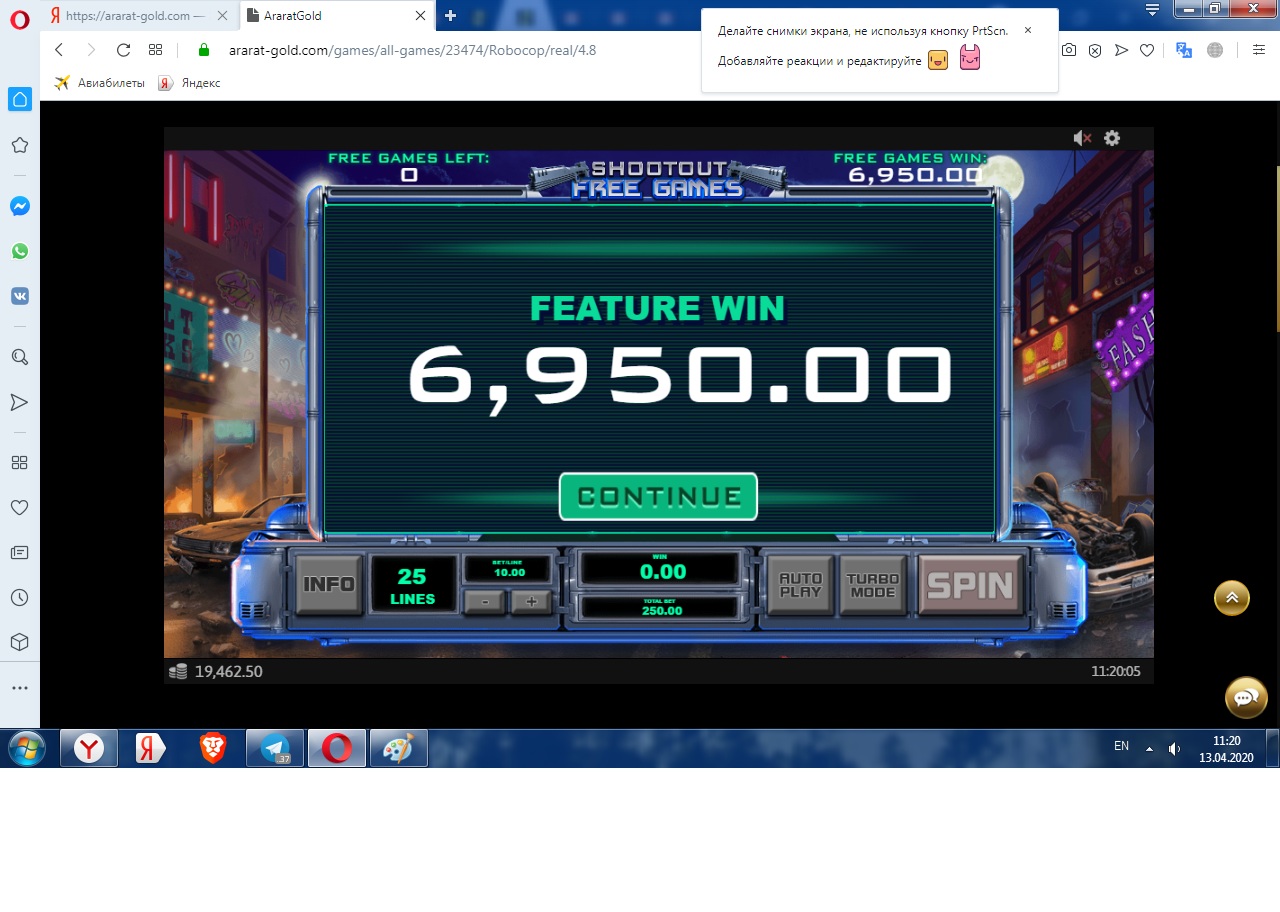The image size is (1280, 912).
Task: Open the game INFO panel
Action: pos(329,584)
